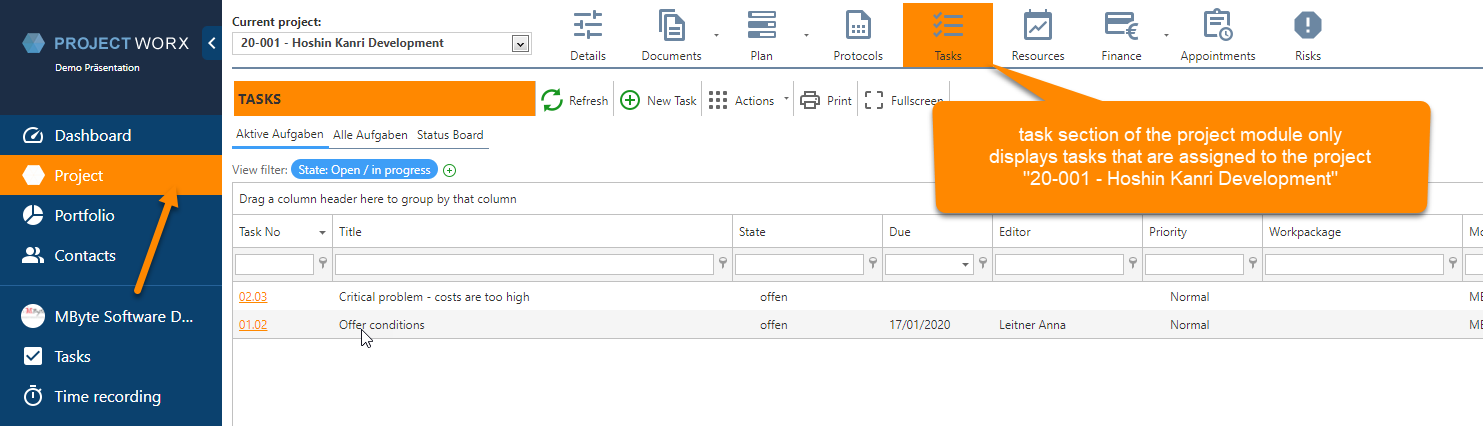
Task: Open the Protocols section icon
Action: (x=858, y=25)
